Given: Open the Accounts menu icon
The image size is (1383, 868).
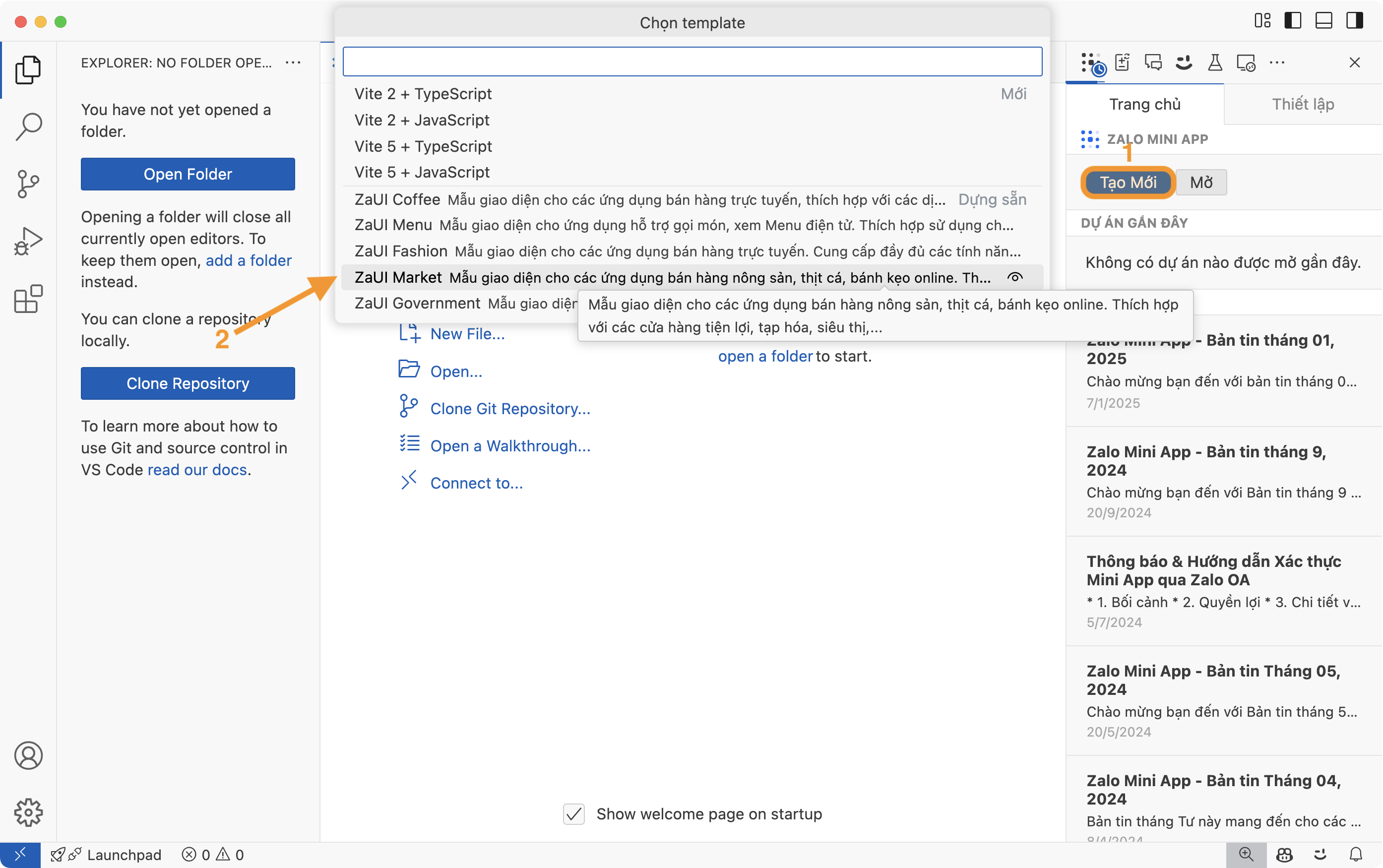Looking at the screenshot, I should (28, 755).
